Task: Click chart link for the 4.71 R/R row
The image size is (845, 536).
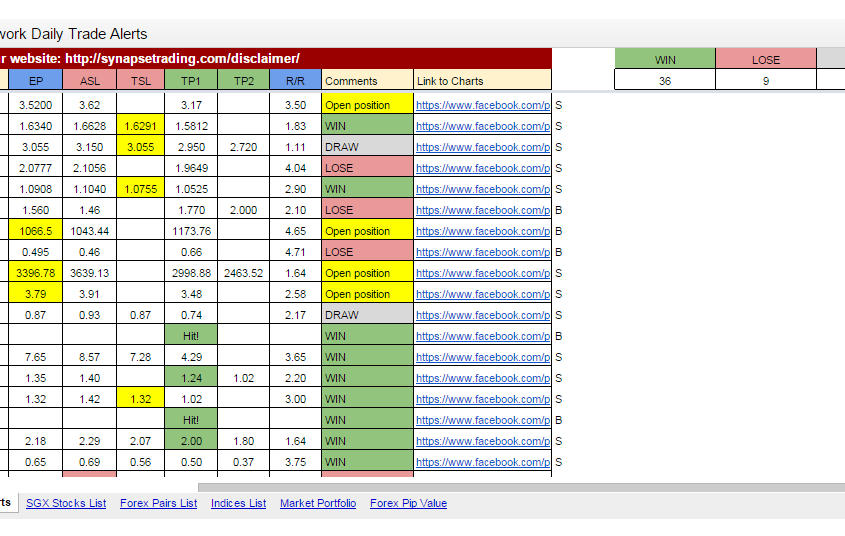Action: click(482, 252)
